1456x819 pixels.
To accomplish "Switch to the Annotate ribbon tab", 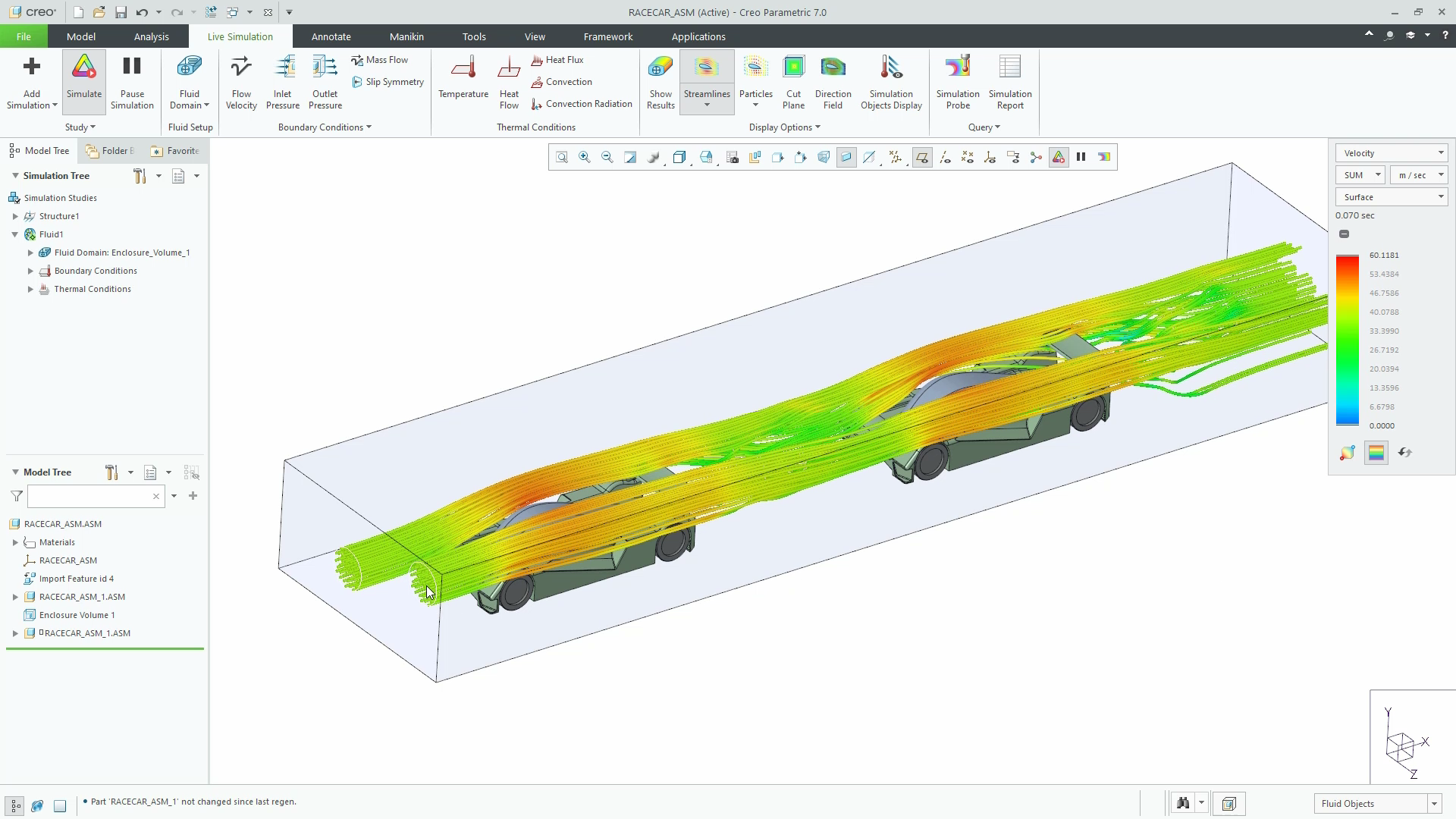I will tap(331, 36).
